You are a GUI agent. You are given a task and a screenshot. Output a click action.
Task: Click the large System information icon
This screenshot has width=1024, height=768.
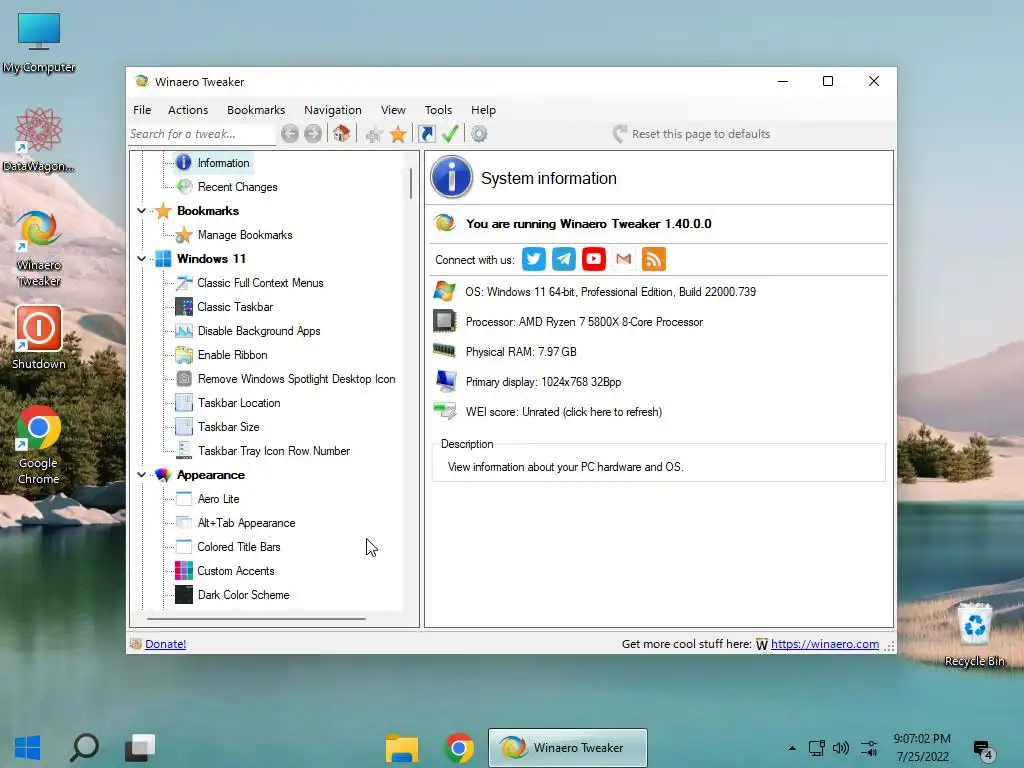click(451, 177)
